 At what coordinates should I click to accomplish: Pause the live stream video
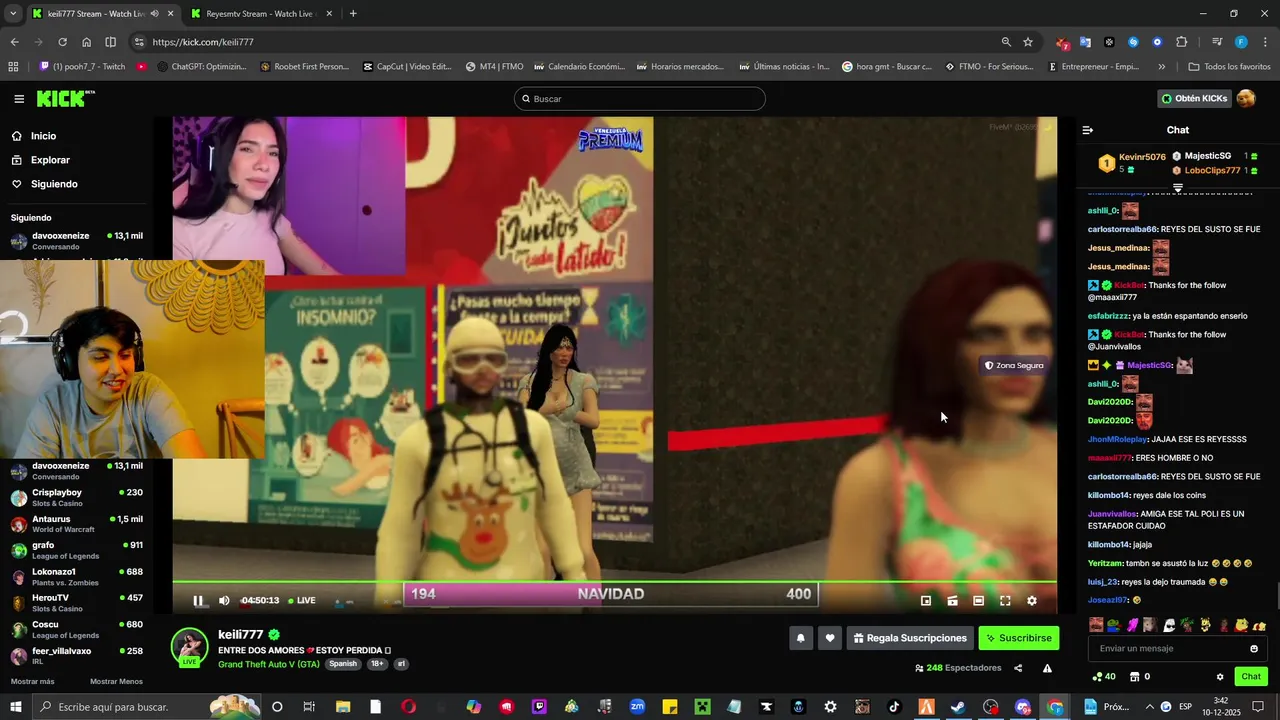point(198,601)
